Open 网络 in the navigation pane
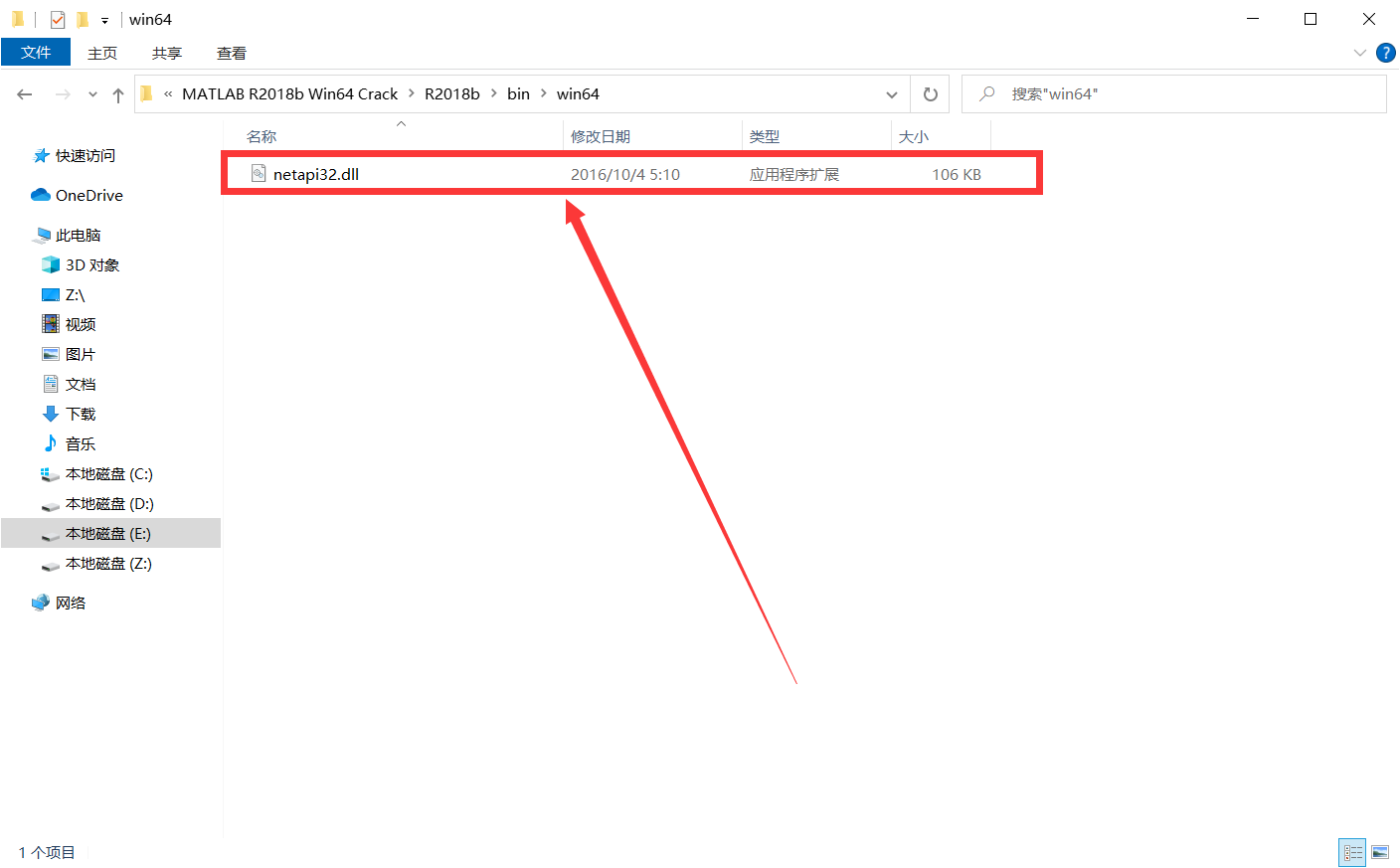 71,604
